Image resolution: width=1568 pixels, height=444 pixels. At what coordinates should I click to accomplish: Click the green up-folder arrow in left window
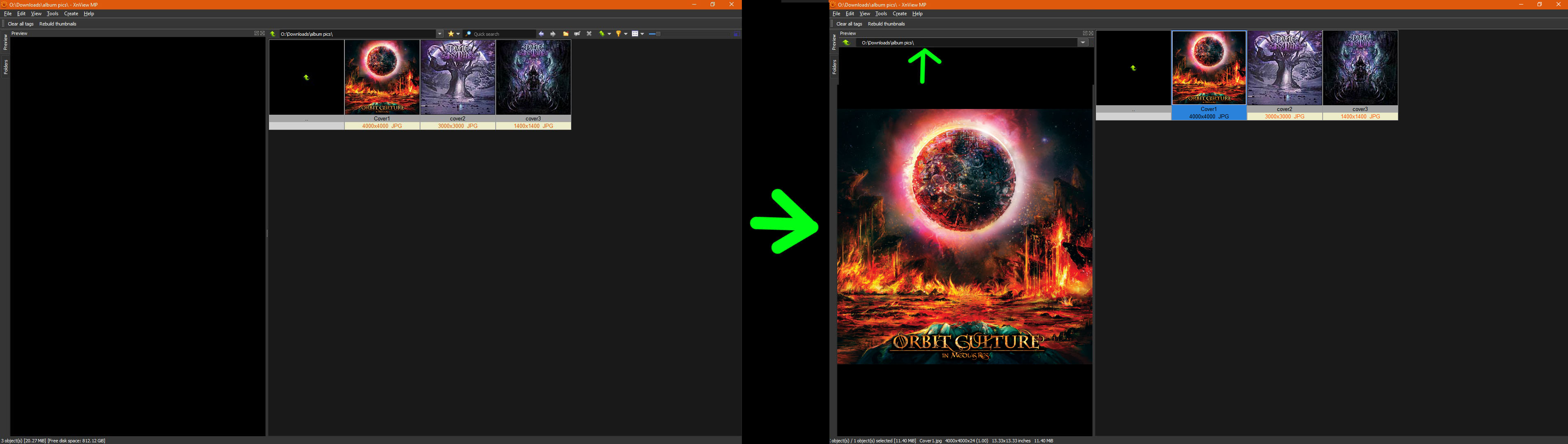click(x=272, y=34)
